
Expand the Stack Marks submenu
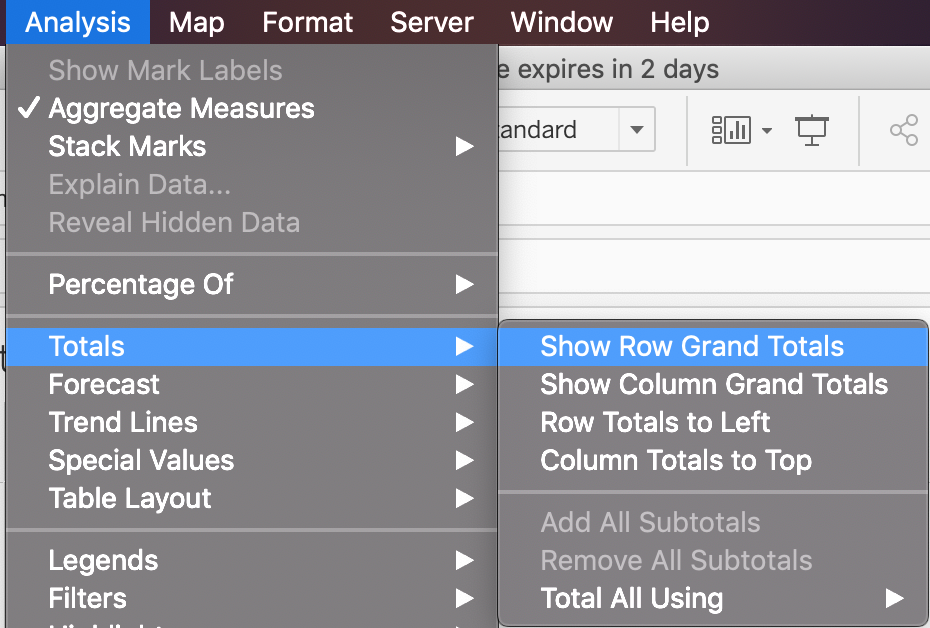[x=127, y=147]
